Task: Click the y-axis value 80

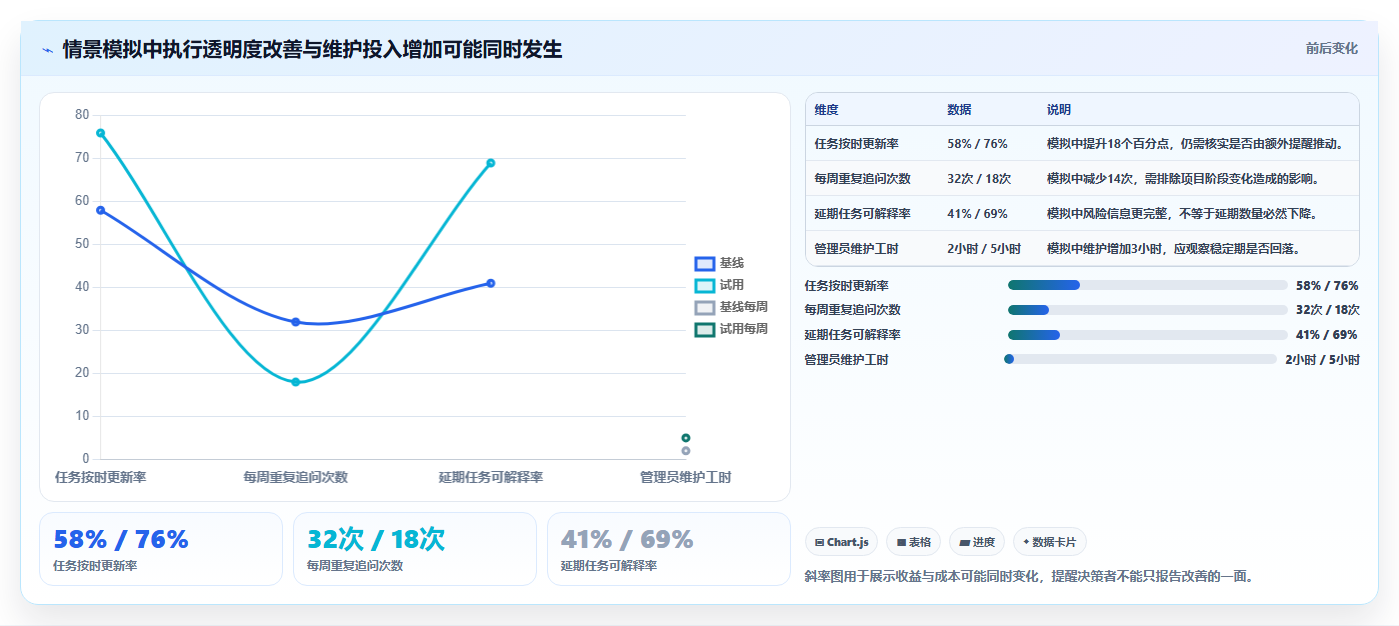Action: tap(82, 115)
